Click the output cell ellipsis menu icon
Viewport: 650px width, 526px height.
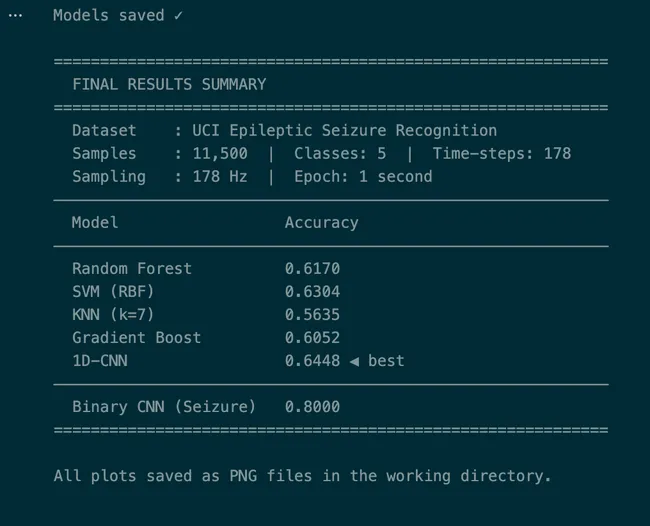tap(14, 16)
